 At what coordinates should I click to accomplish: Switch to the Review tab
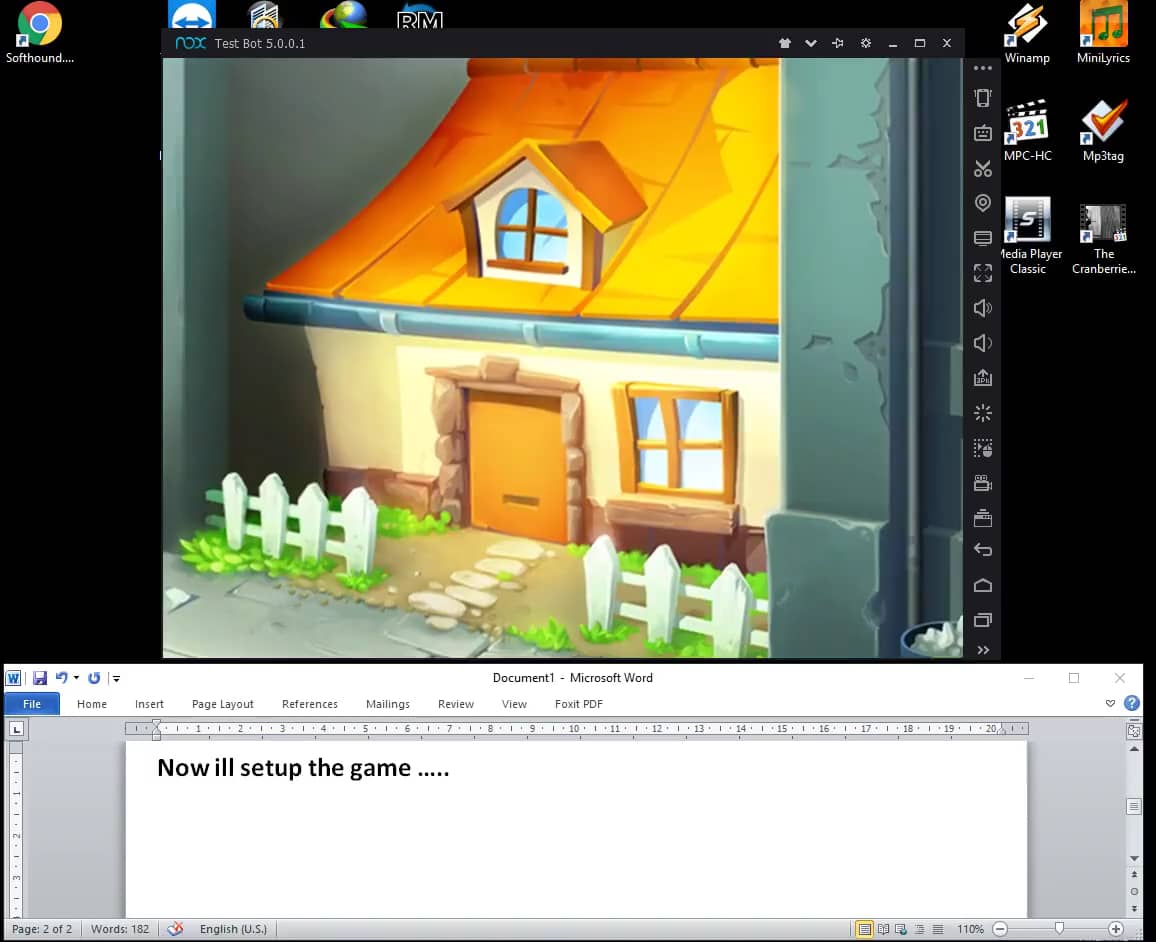(x=456, y=704)
